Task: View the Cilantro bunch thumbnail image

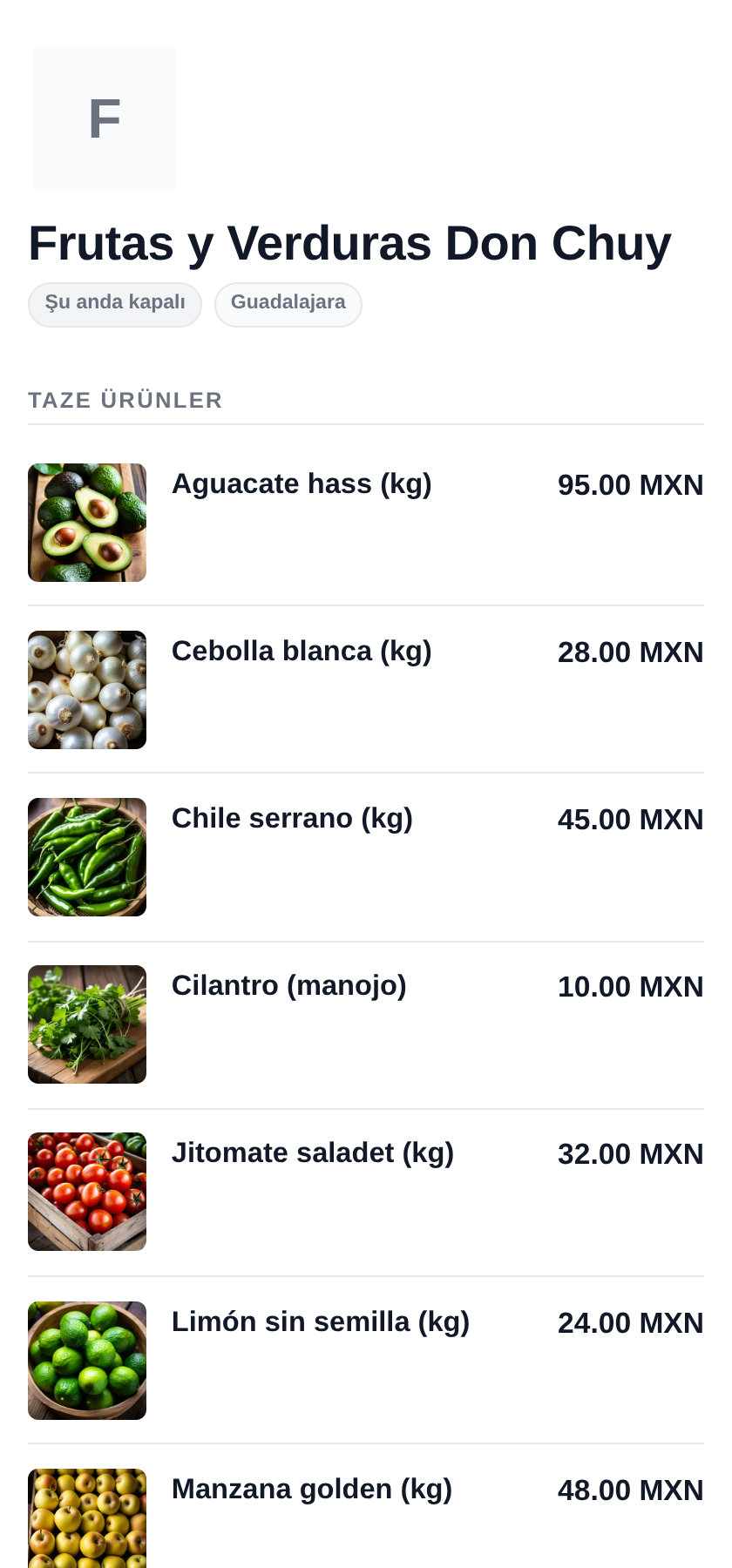Action: coord(87,1024)
